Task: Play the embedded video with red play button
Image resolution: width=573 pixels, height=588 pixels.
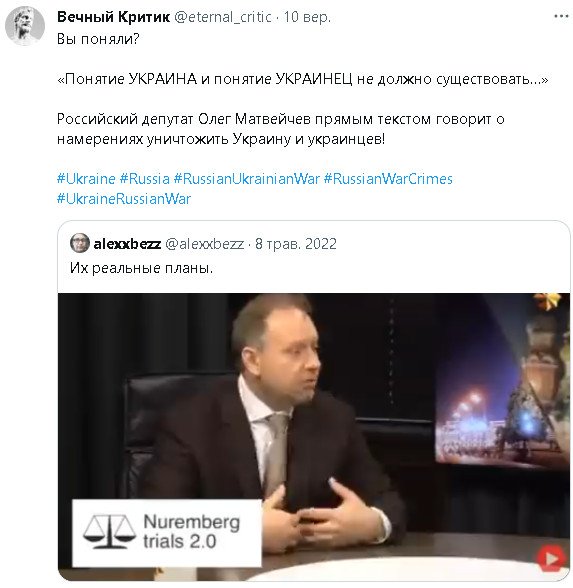Action: click(550, 559)
